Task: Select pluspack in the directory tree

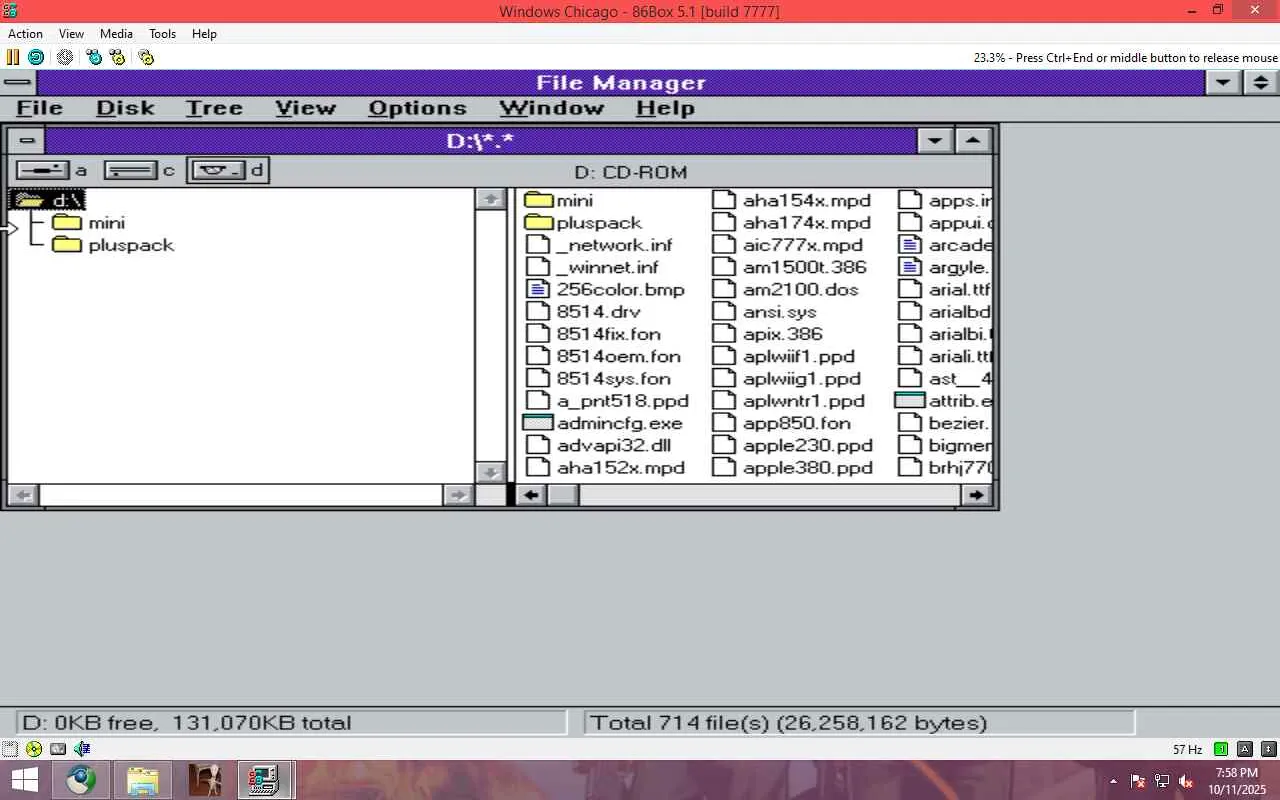Action: click(113, 245)
